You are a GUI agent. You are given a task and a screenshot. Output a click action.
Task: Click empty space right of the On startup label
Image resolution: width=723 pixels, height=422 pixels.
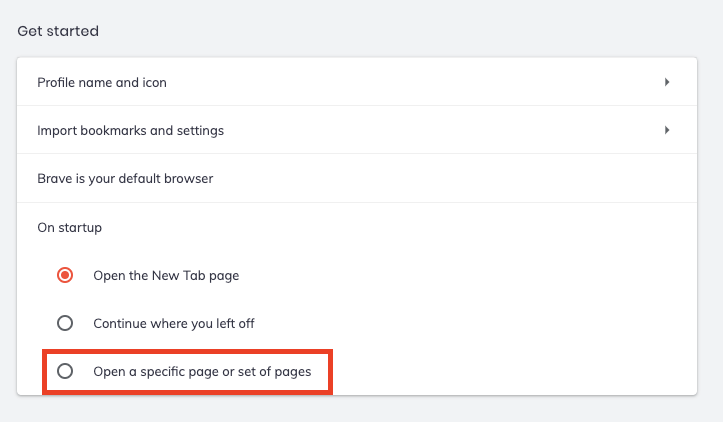click(400, 227)
